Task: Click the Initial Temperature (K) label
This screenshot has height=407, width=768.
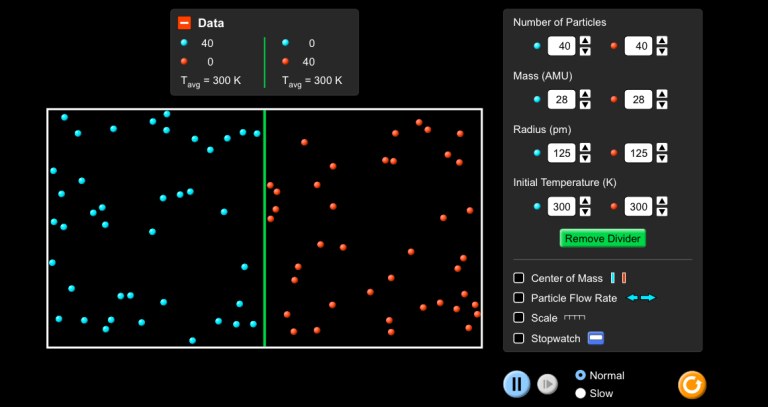Action: (x=565, y=182)
